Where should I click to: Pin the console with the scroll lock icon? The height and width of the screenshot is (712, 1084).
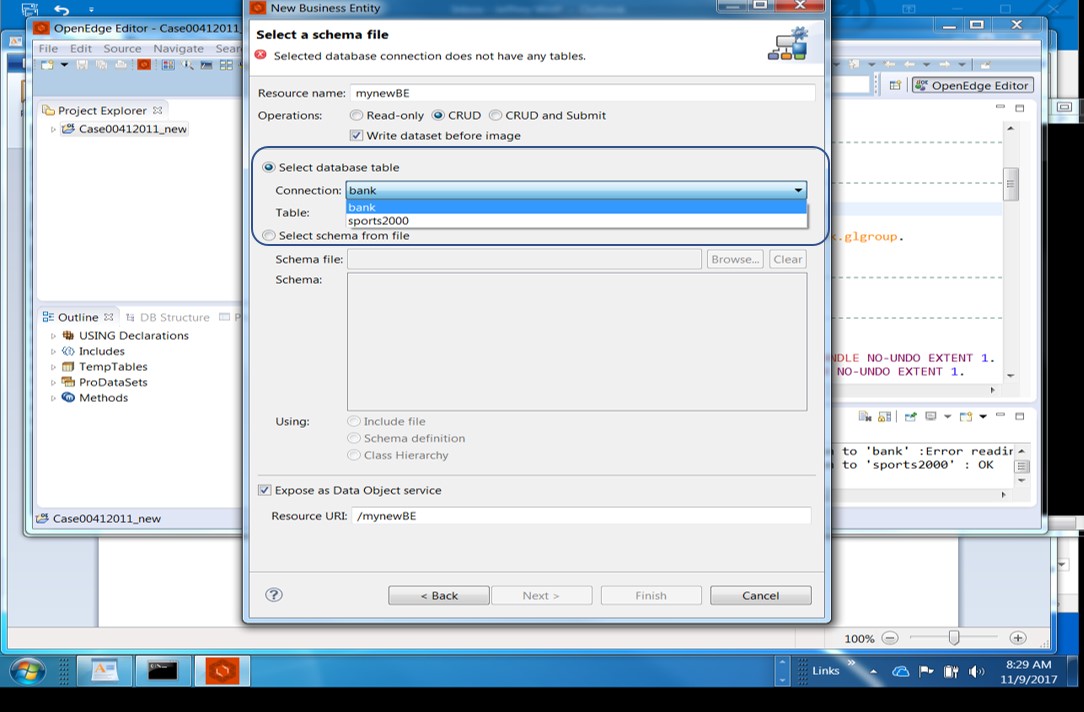click(883, 416)
